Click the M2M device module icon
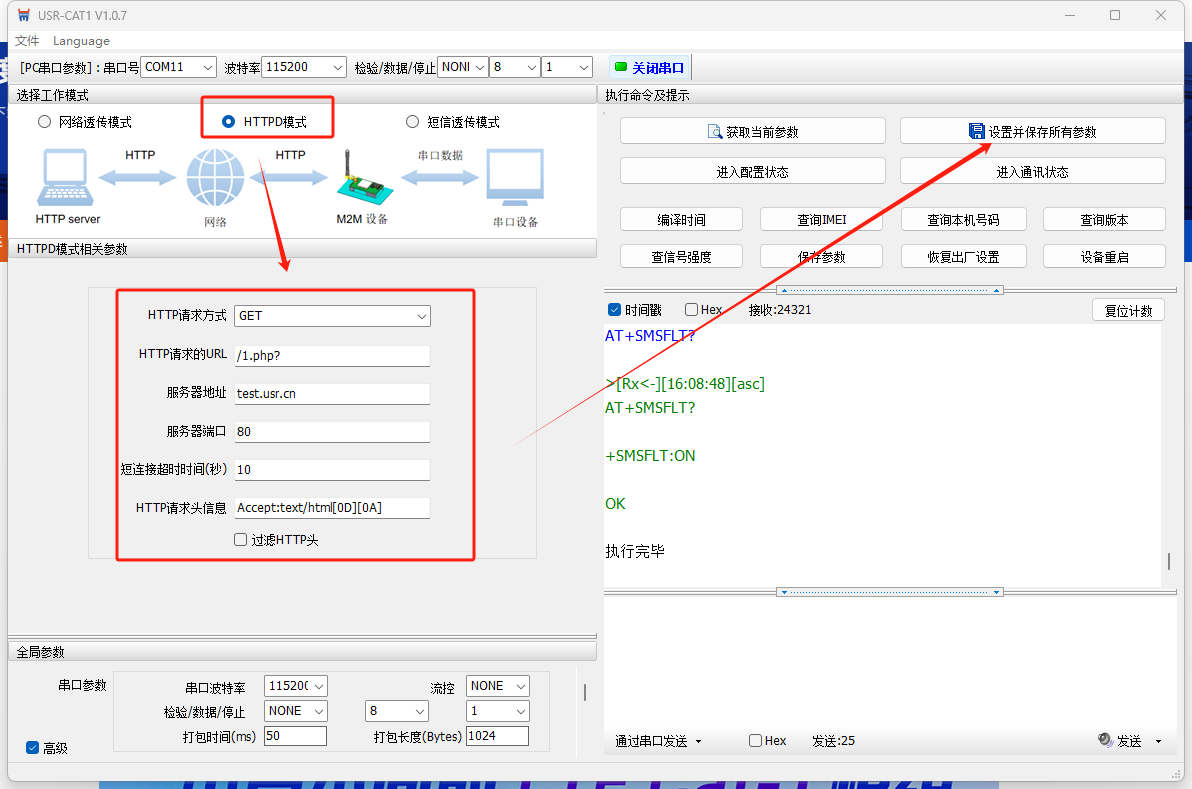Viewport: 1192px width, 789px height. pyautogui.click(x=363, y=178)
